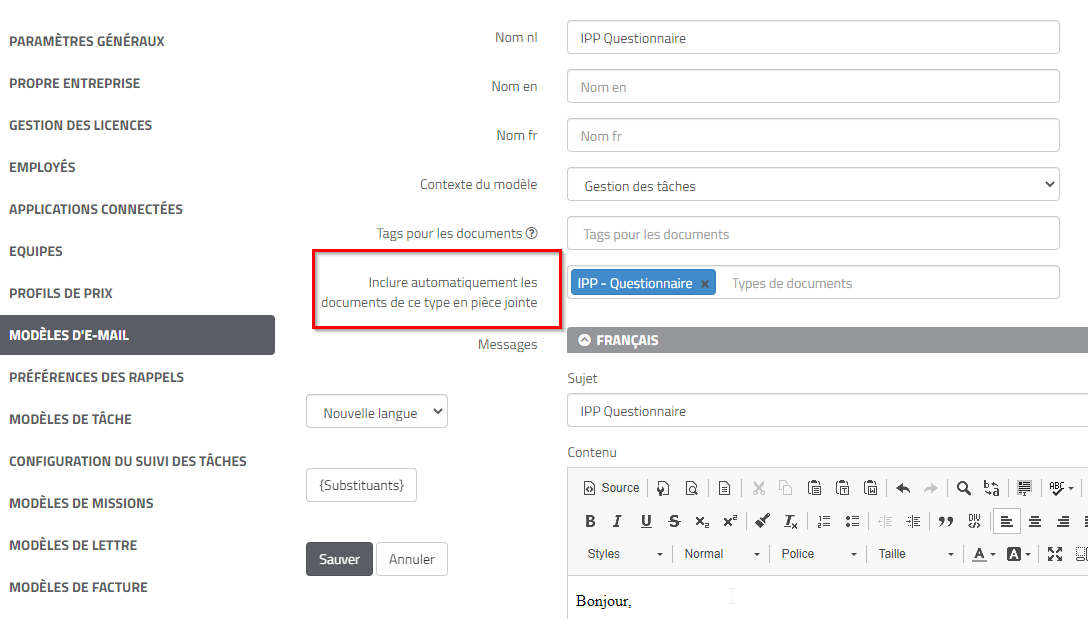Toggle bold formatting in the editor
1088x619 pixels.
tap(590, 521)
